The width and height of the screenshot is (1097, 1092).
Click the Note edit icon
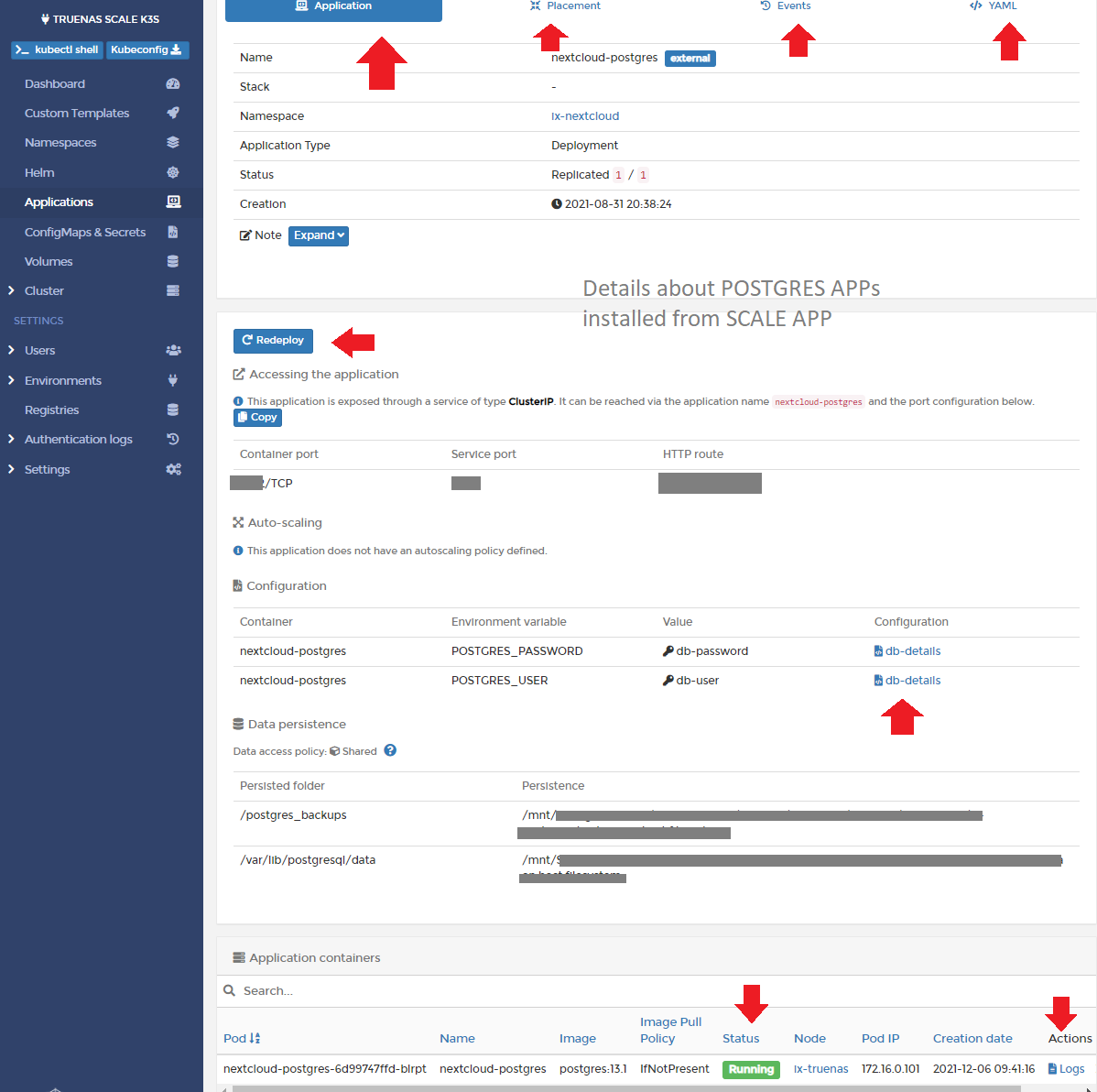click(x=245, y=235)
